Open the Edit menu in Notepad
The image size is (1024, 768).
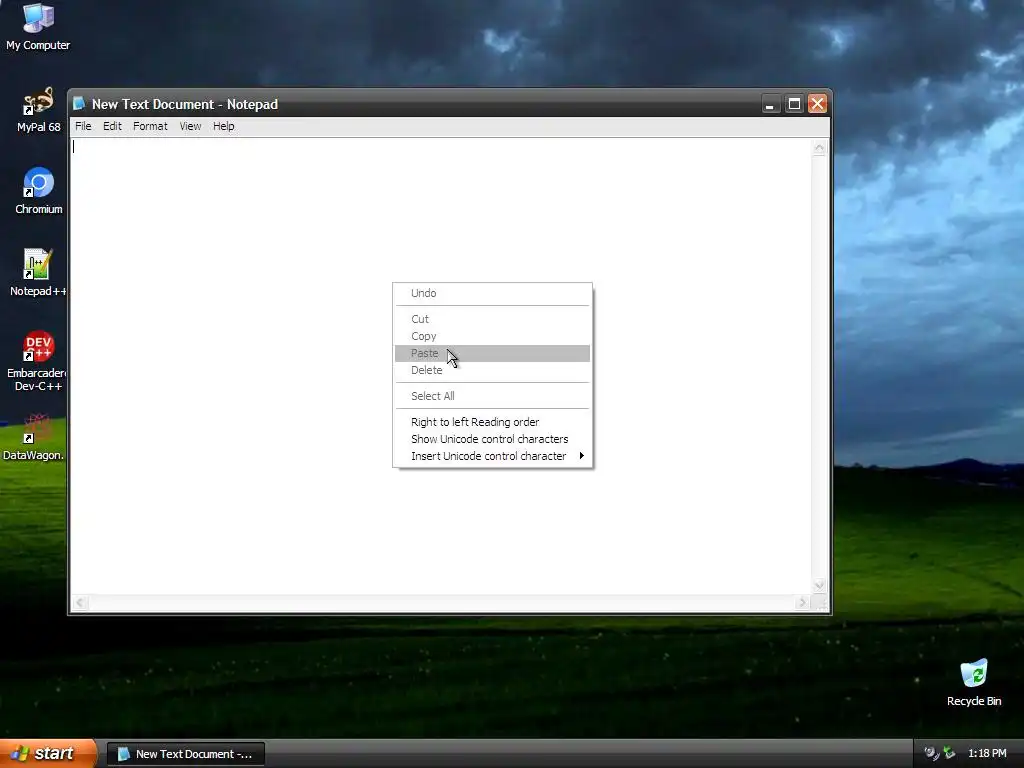tap(112, 126)
